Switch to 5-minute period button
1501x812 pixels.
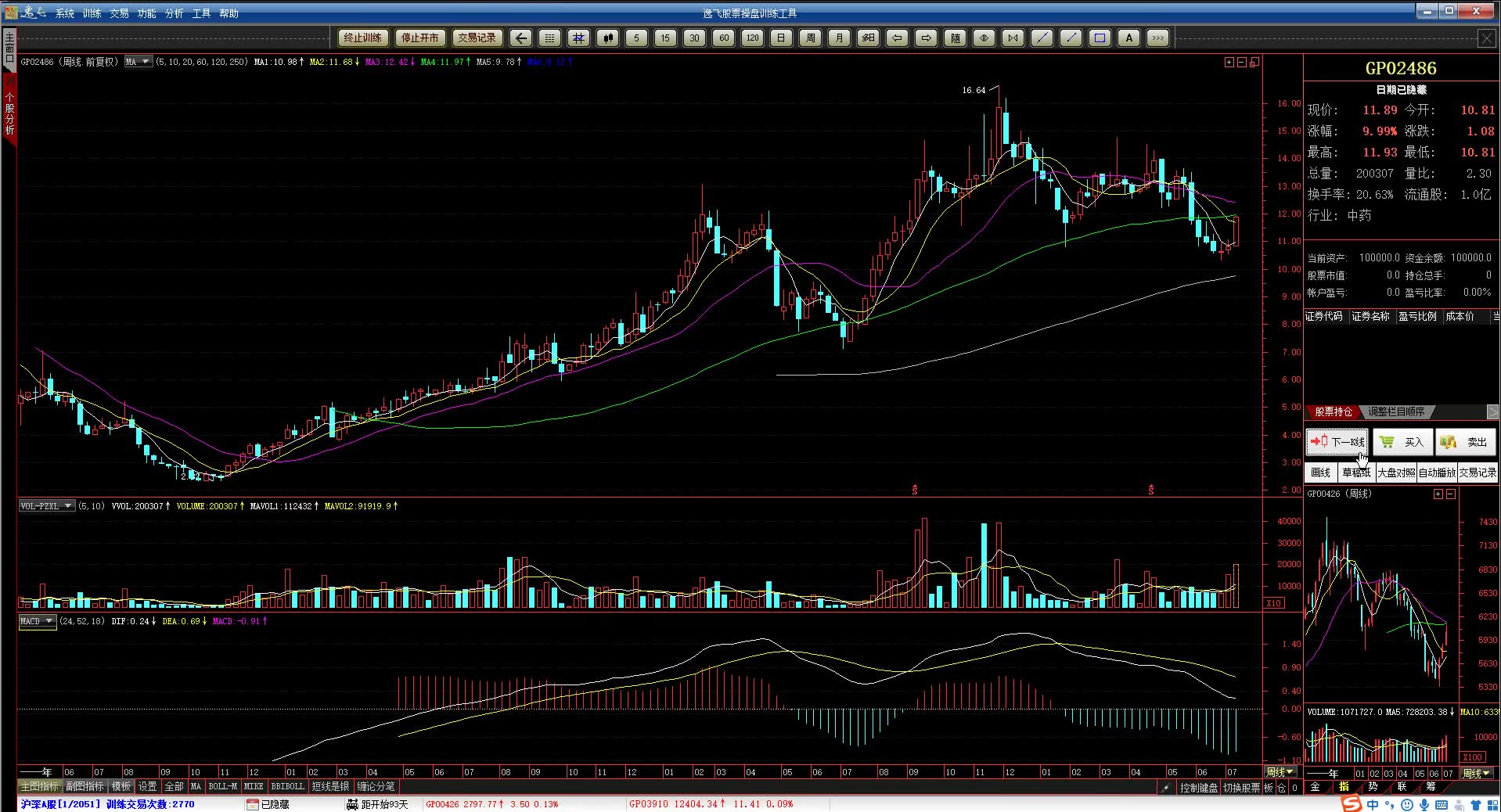pos(637,38)
